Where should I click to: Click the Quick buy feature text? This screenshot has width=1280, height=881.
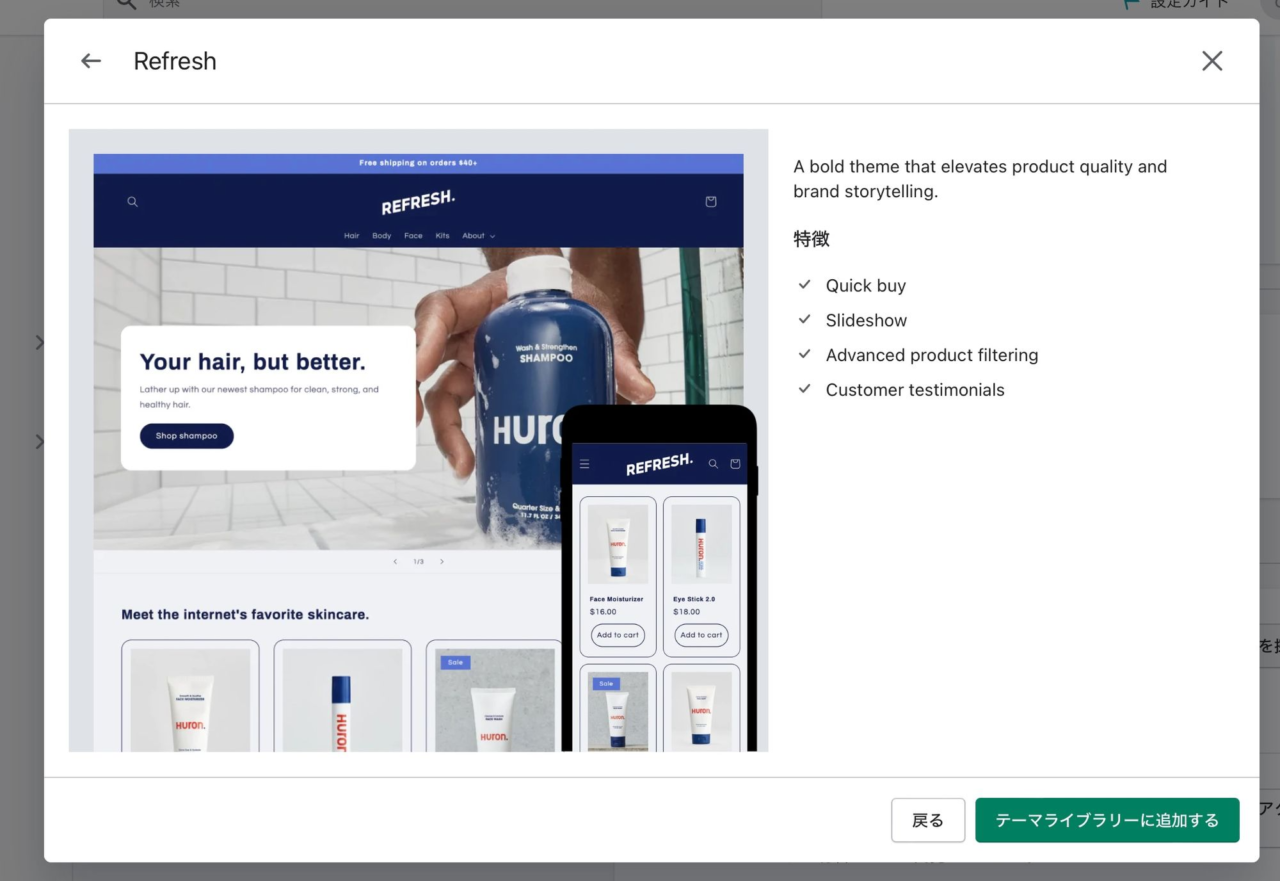[866, 286]
